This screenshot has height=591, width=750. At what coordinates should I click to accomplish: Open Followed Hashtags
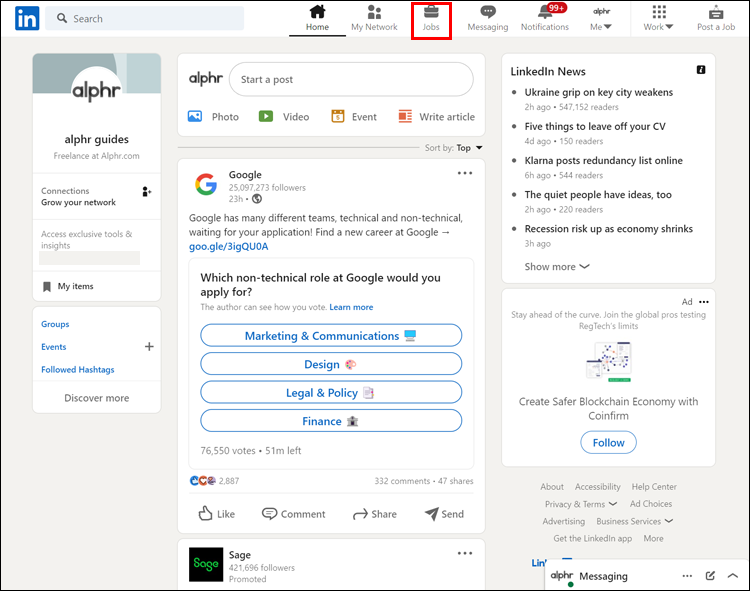point(77,370)
